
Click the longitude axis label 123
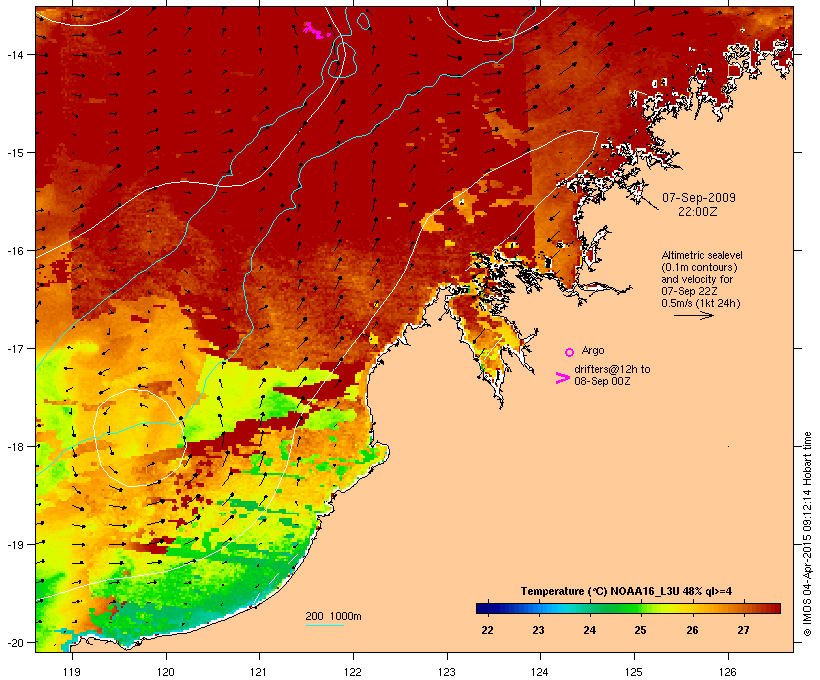point(447,672)
